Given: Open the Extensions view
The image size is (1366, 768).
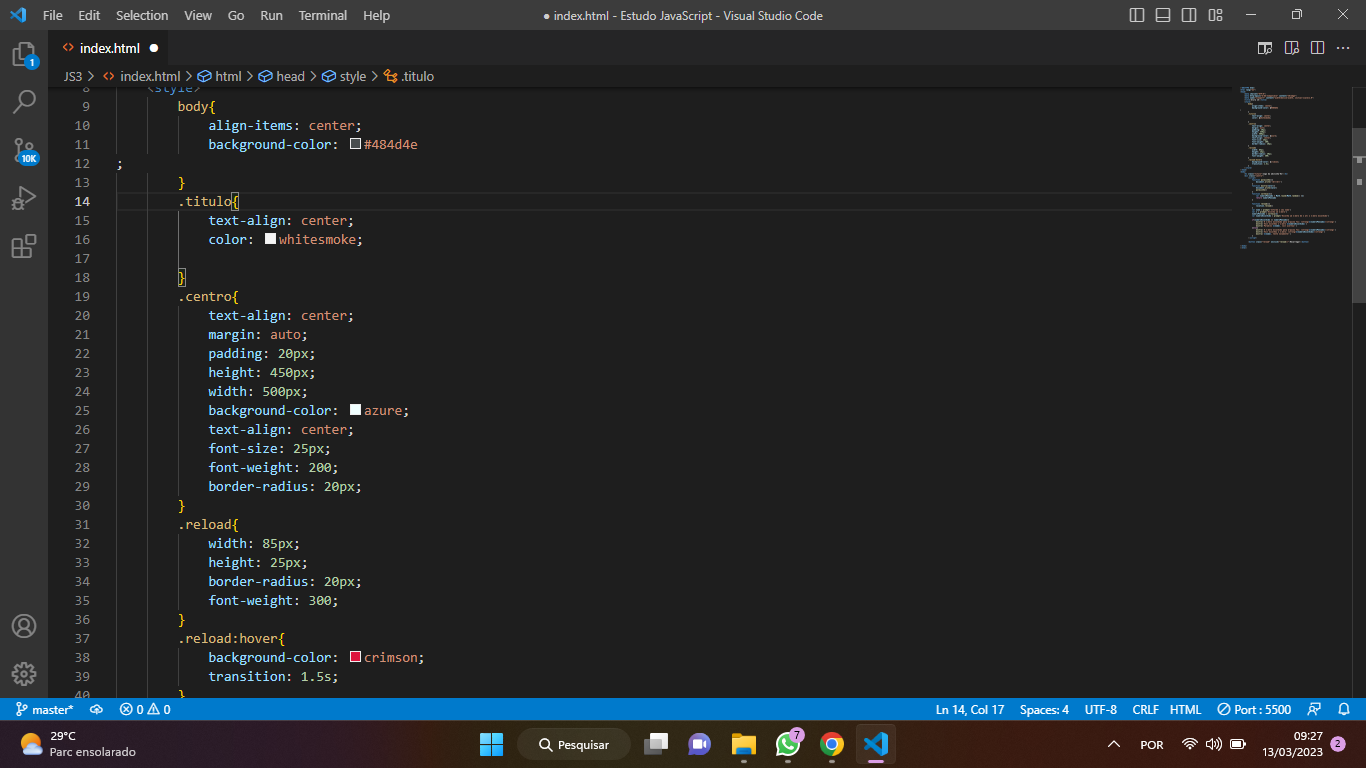Looking at the screenshot, I should point(24,246).
